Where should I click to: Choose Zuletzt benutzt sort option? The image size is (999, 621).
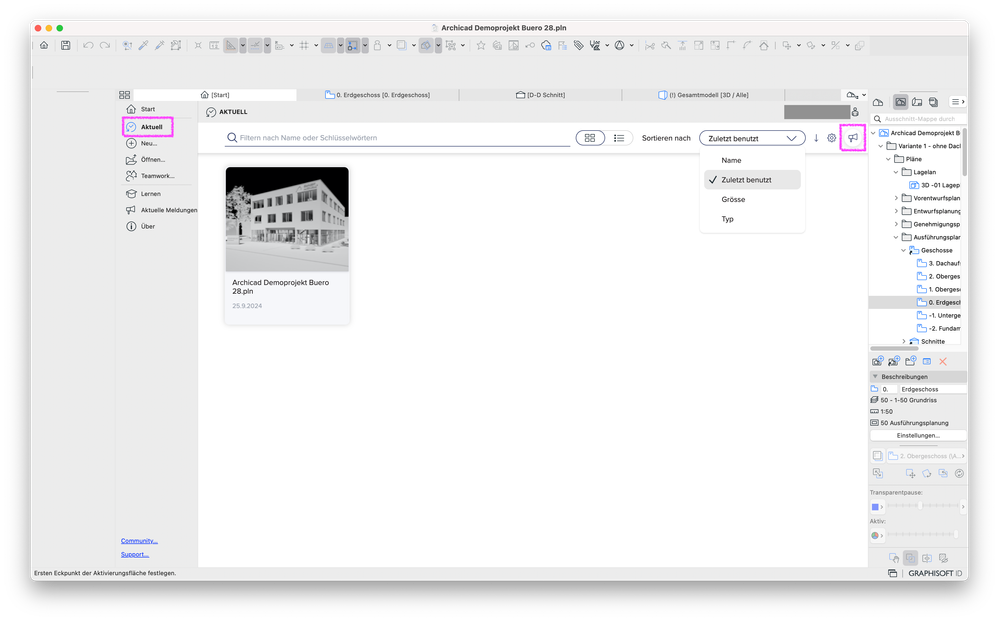[752, 180]
